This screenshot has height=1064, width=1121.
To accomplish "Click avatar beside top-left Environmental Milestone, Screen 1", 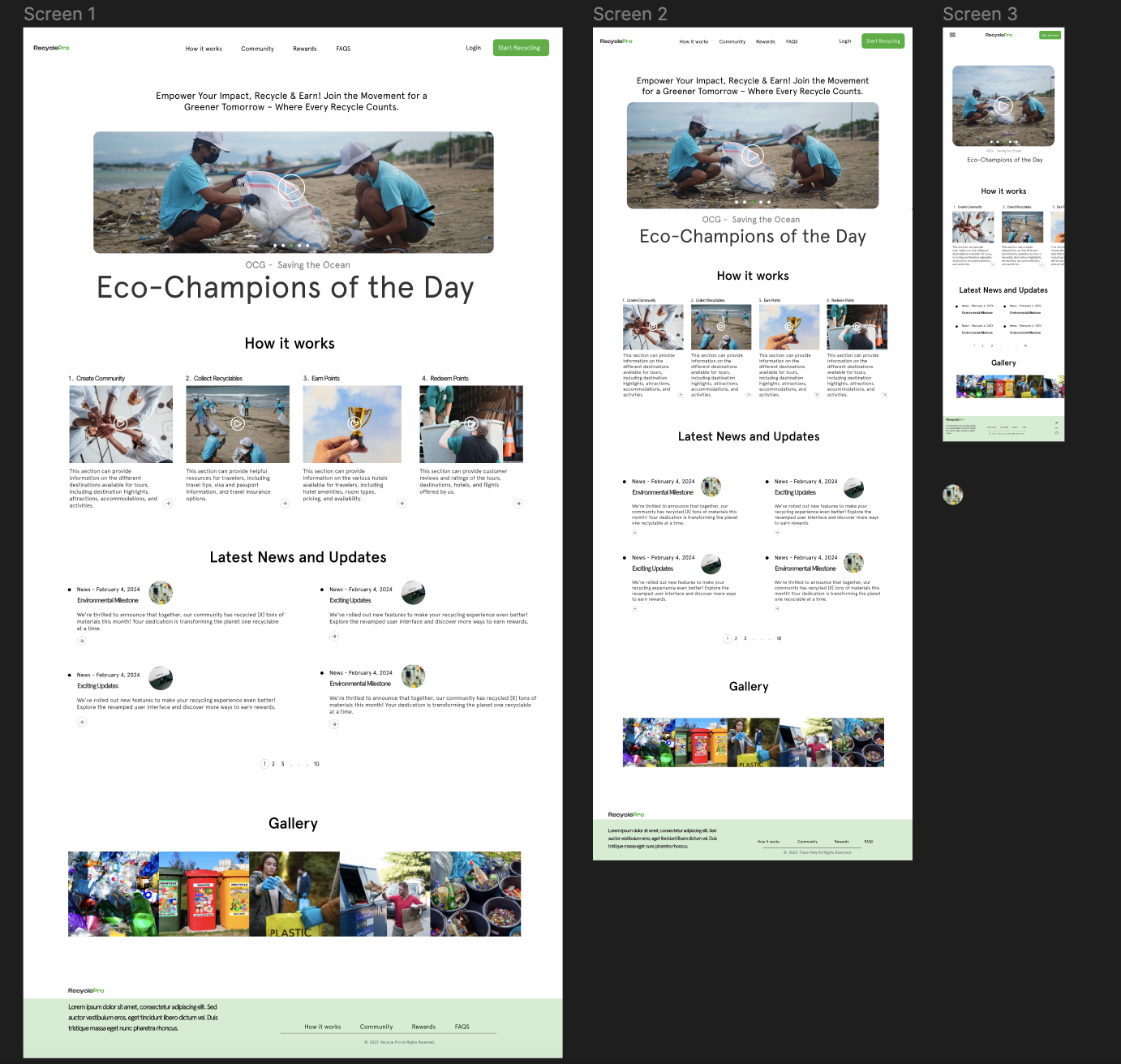I will 161,593.
